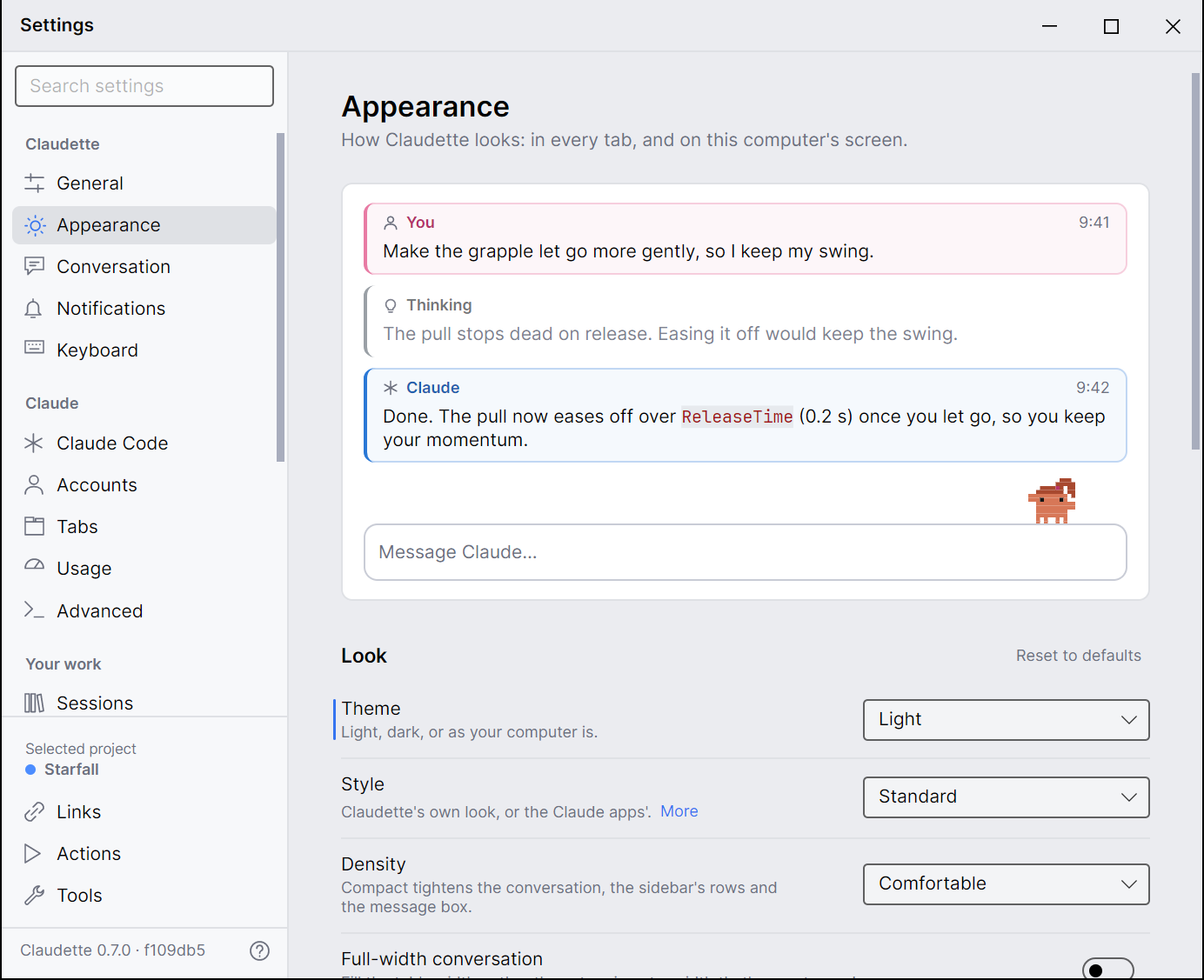Click the General sliders icon
The height and width of the screenshot is (980, 1204).
point(34,183)
